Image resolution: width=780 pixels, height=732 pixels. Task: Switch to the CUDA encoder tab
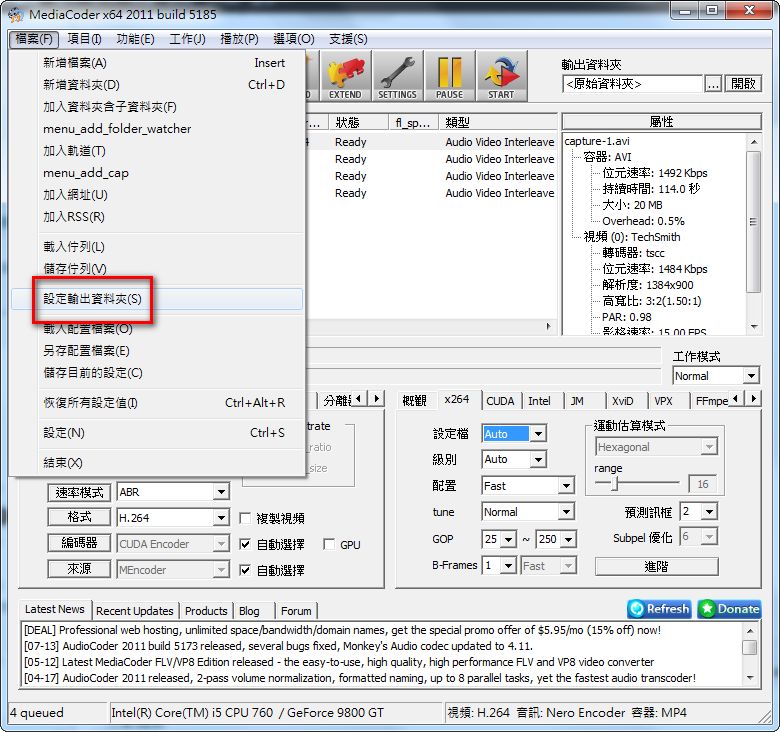coord(500,401)
